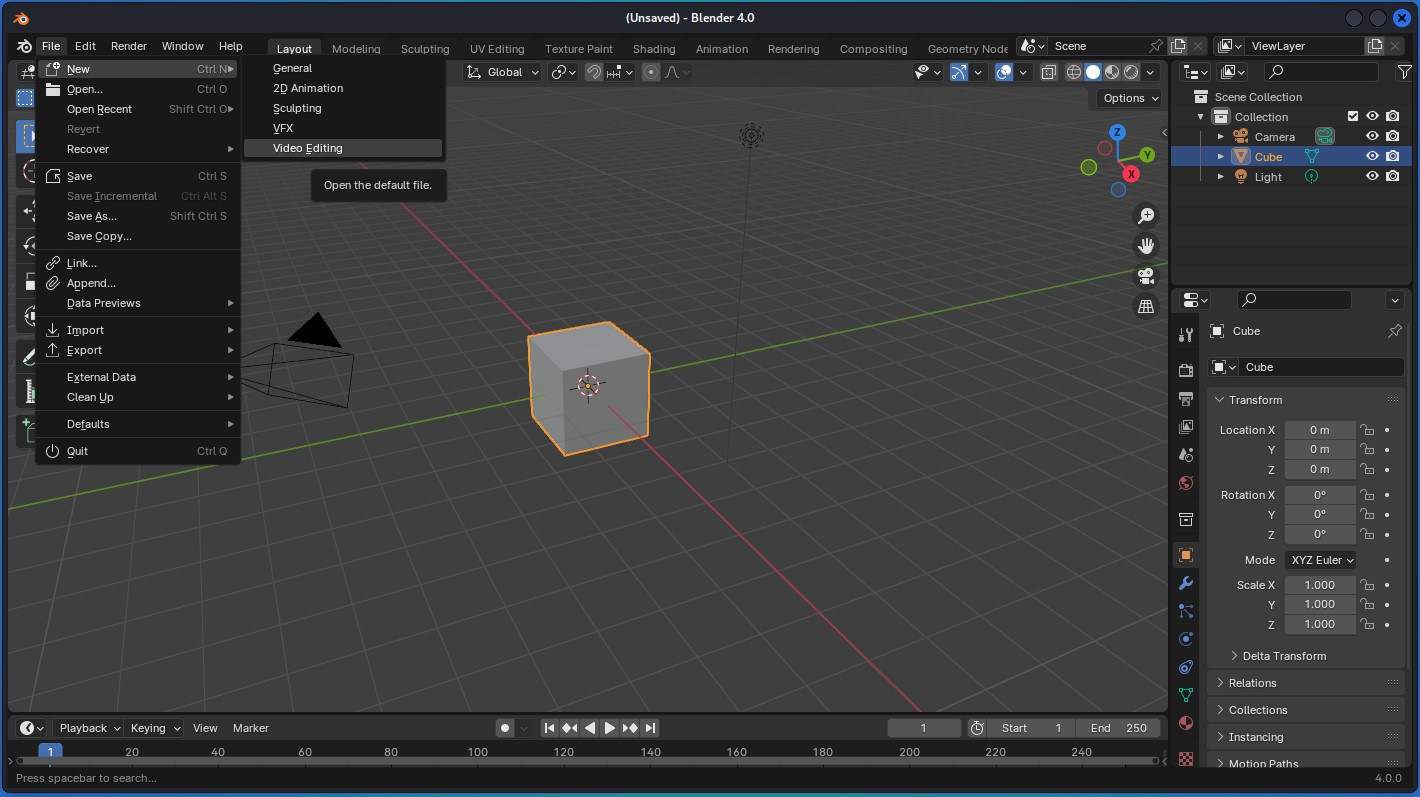This screenshot has height=797, width=1420.
Task: Click the new scene copy icon
Action: (1178, 46)
